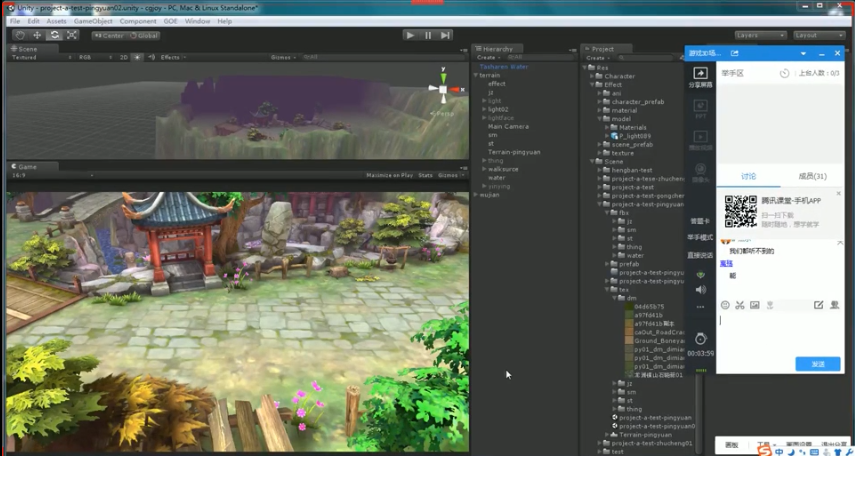
Task: Expand walksurce in Hierarchy
Action: tap(484, 169)
